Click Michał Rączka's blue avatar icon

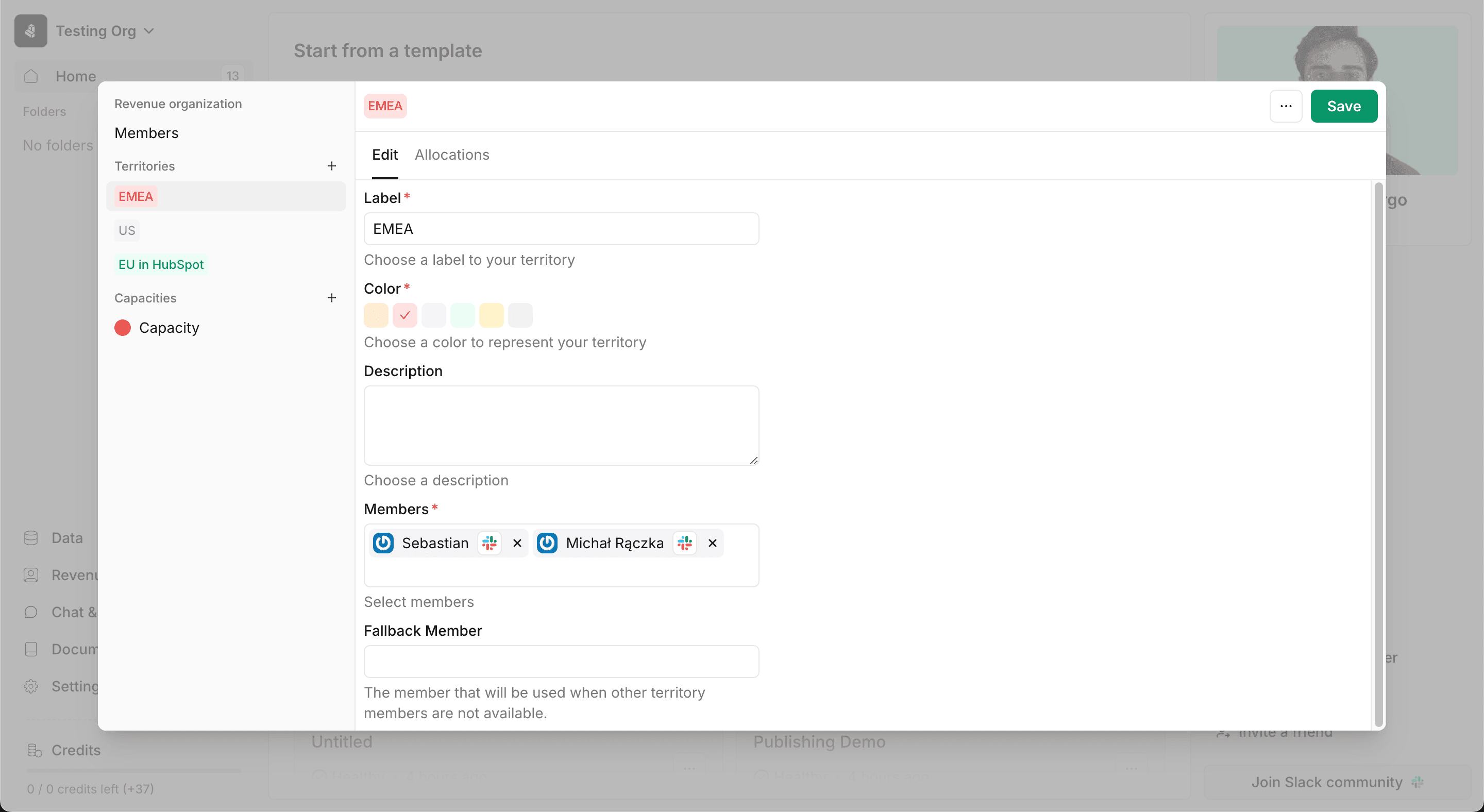(x=547, y=543)
